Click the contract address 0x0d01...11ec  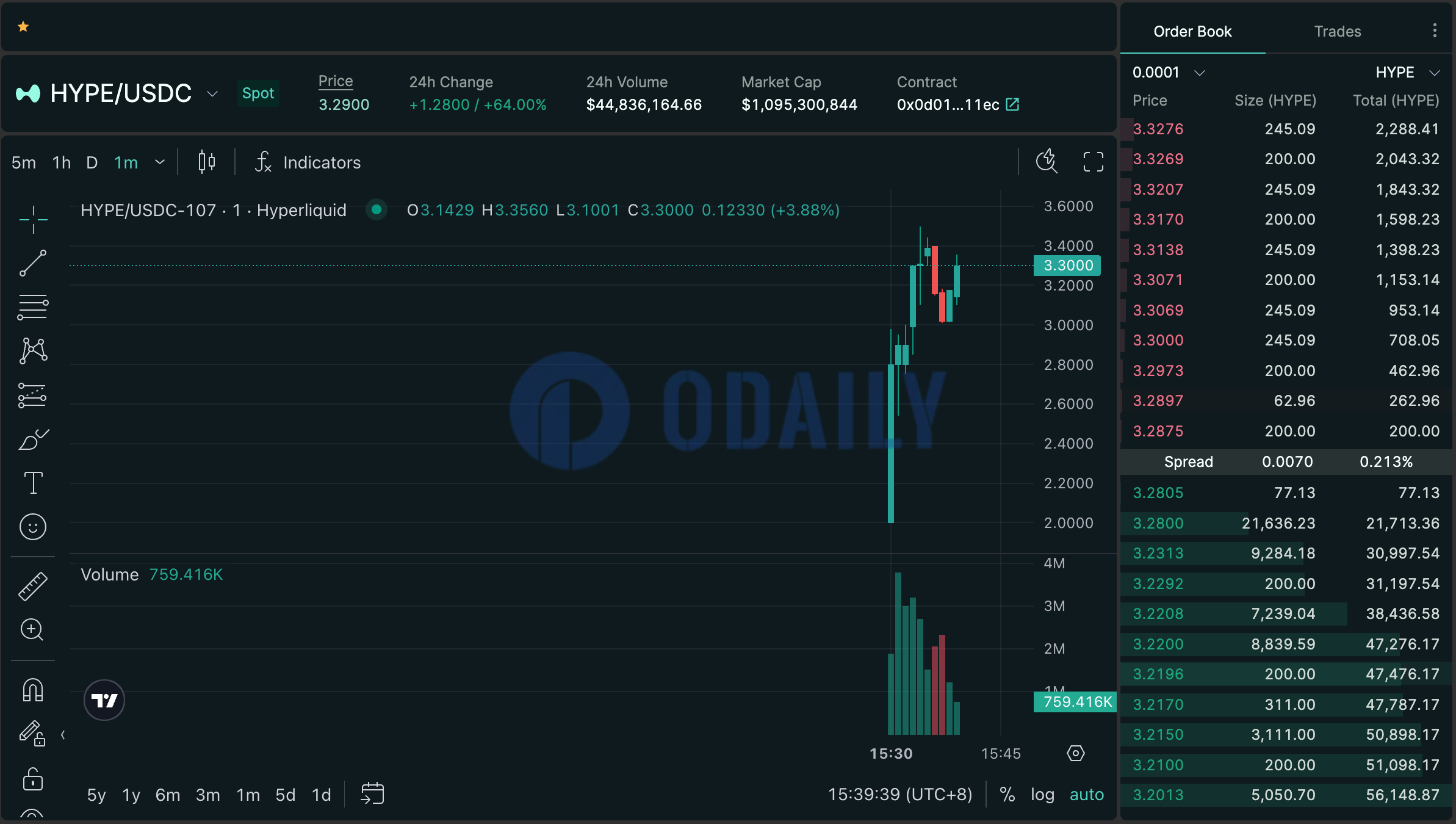948,105
